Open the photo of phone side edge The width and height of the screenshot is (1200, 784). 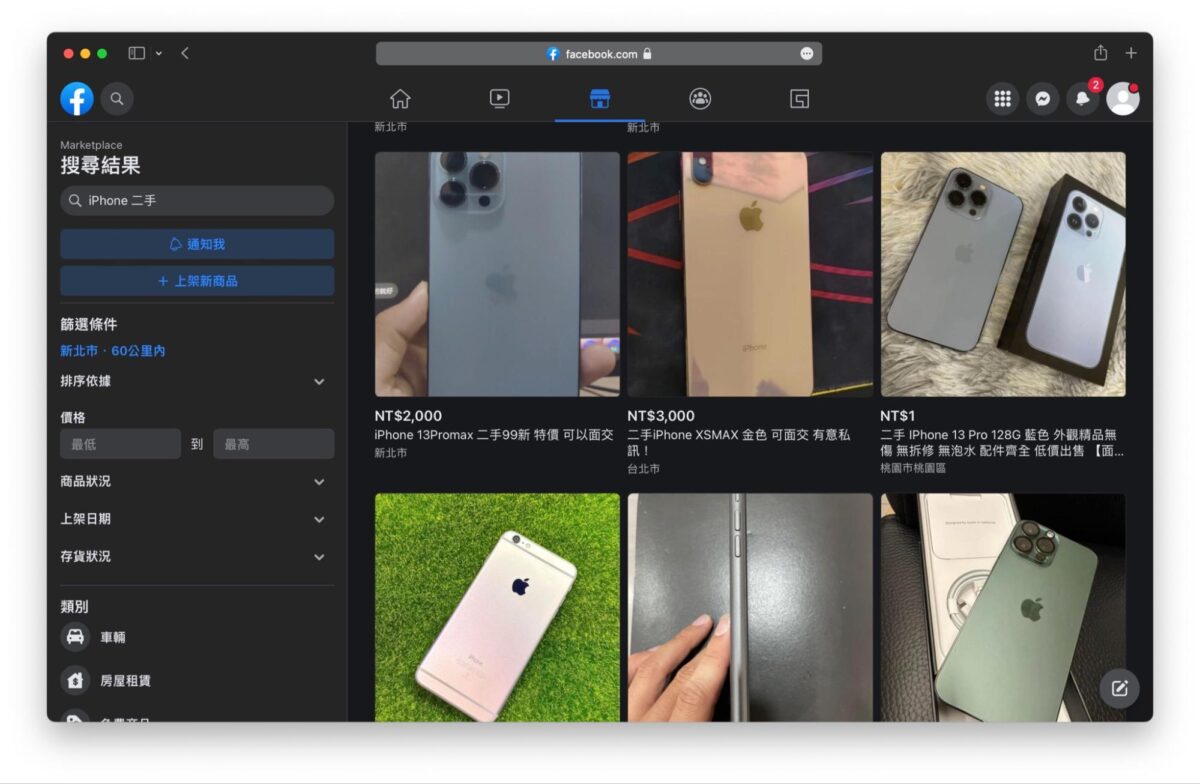click(x=750, y=607)
